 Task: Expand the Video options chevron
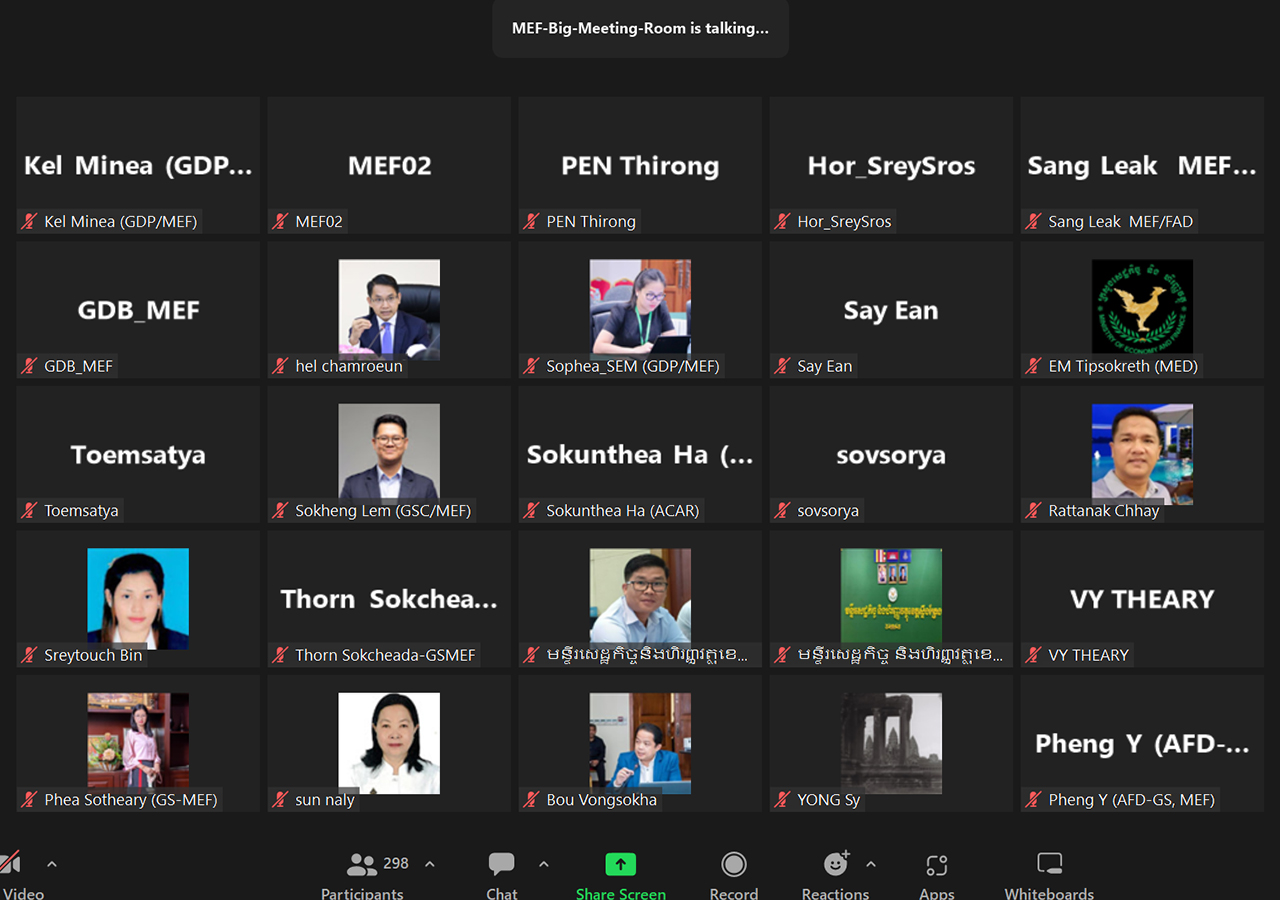coord(52,864)
